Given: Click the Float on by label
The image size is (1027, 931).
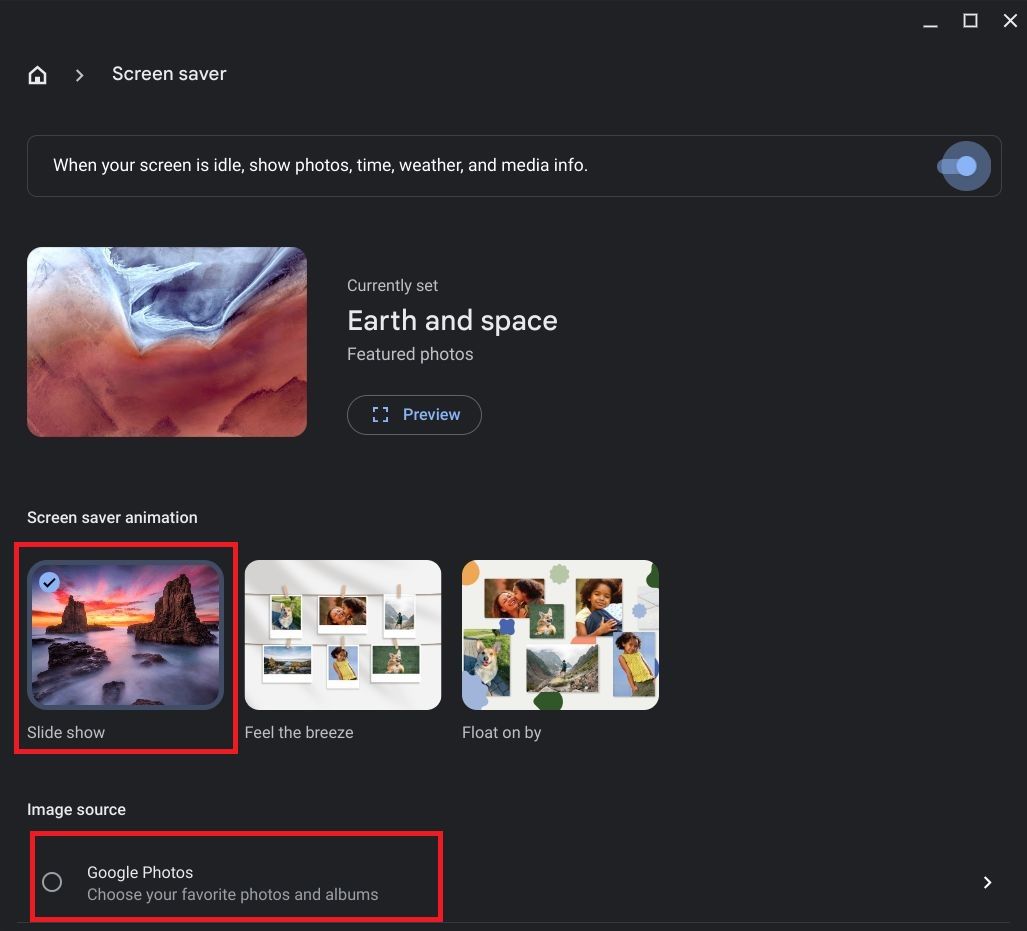Looking at the screenshot, I should [x=501, y=732].
